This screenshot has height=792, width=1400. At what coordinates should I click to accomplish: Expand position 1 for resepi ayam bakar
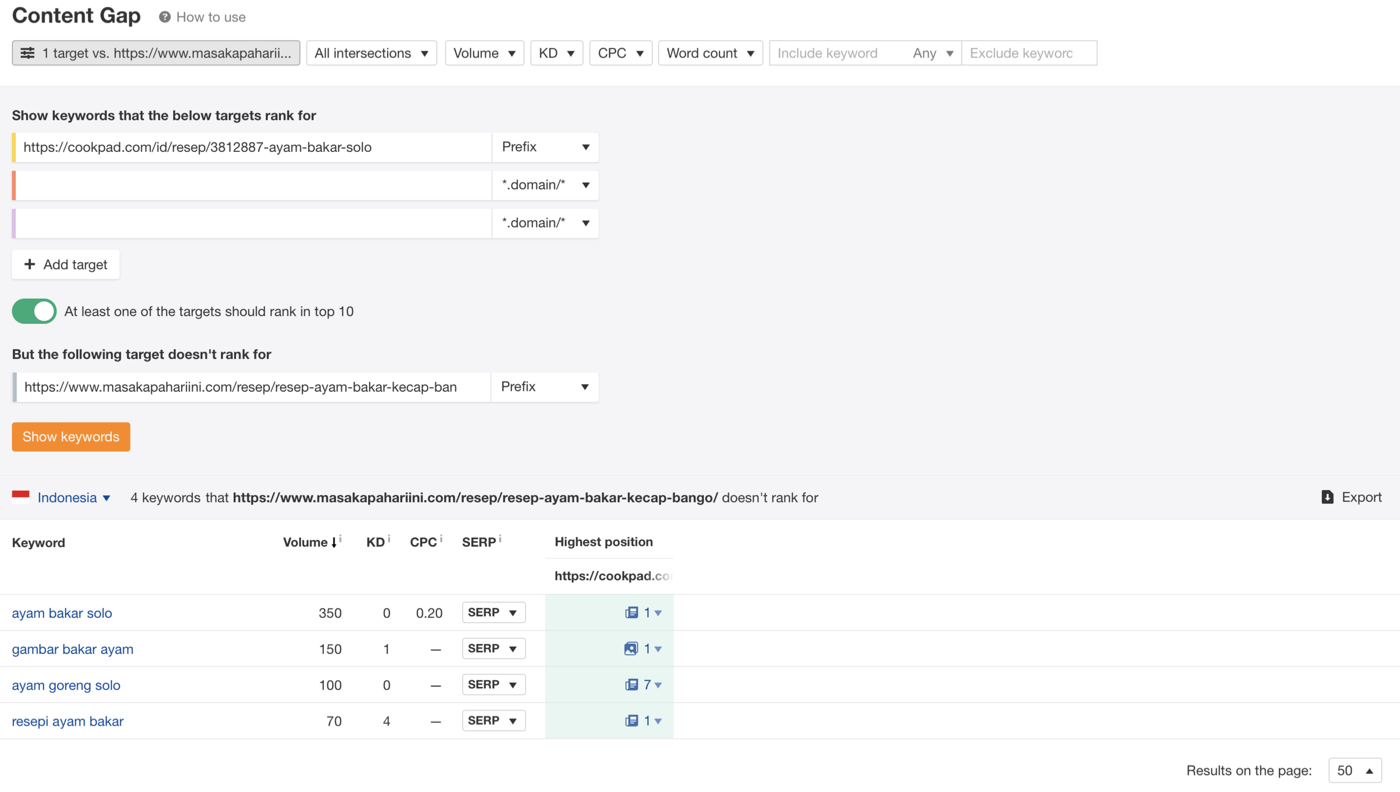point(652,721)
